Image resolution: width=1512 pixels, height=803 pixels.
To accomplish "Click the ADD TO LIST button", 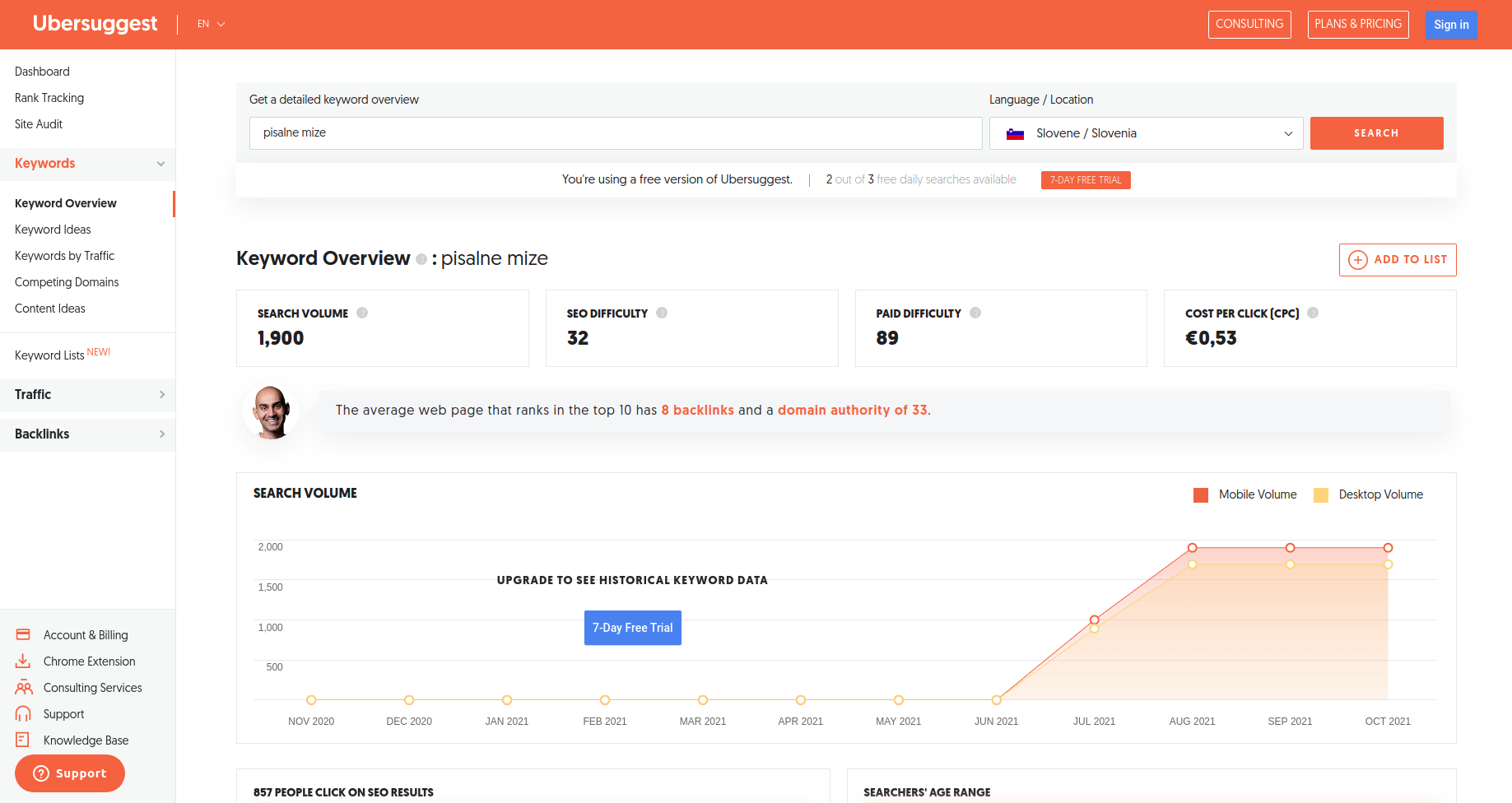I will tap(1397, 260).
